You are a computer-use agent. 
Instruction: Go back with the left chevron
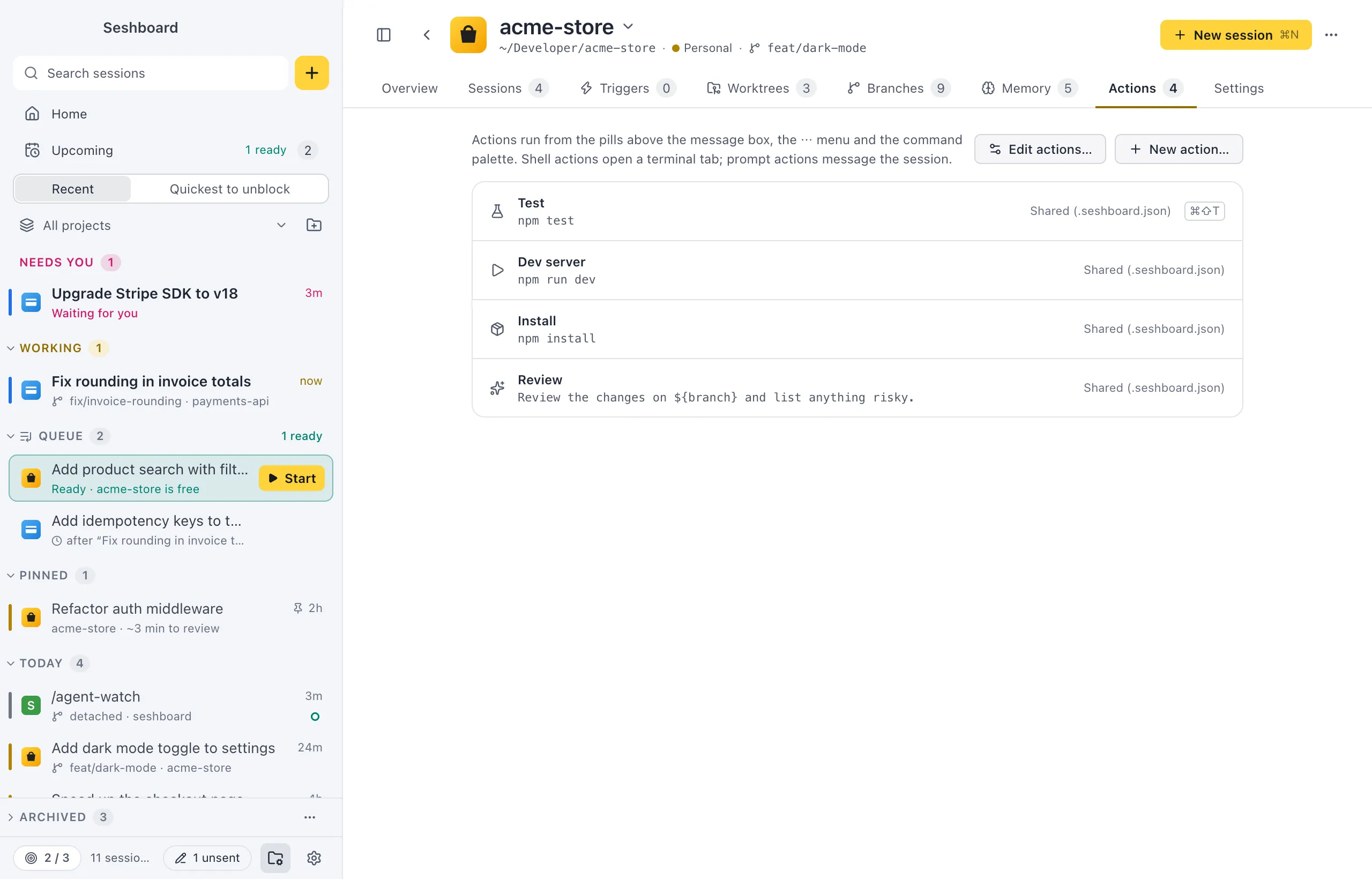pos(427,35)
